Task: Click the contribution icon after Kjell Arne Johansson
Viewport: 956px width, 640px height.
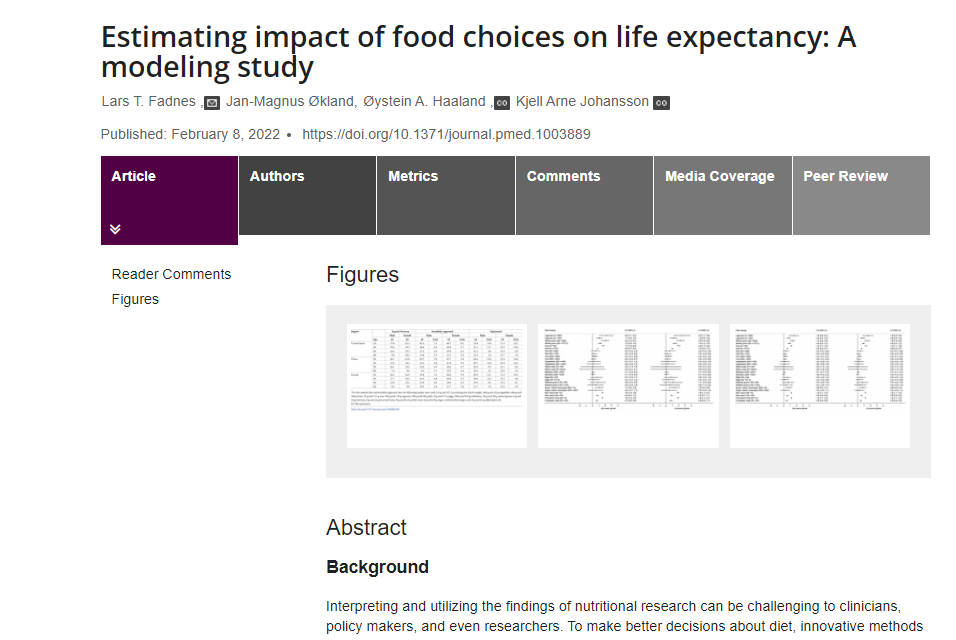Action: [662, 103]
